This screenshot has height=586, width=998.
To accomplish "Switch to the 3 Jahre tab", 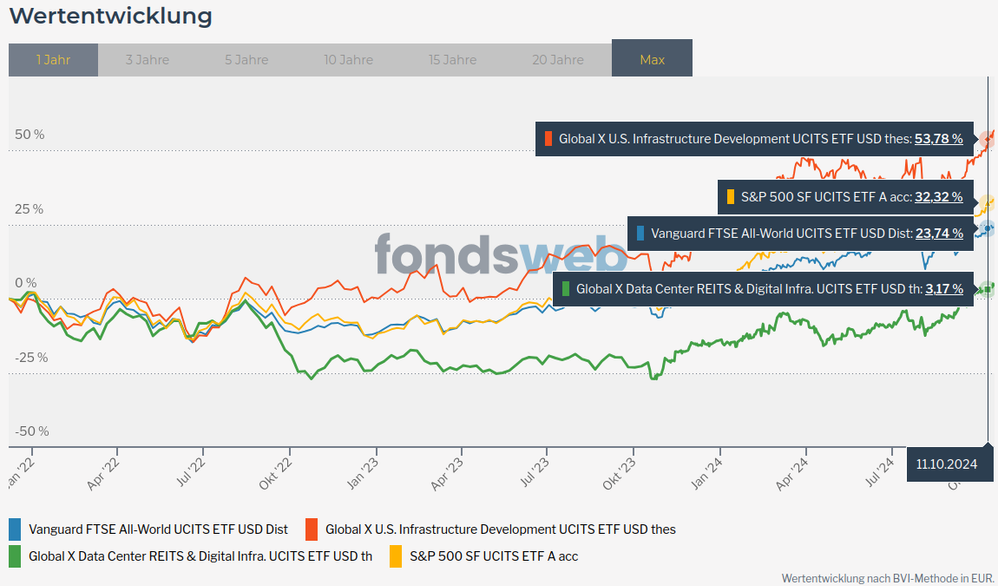I will (147, 60).
